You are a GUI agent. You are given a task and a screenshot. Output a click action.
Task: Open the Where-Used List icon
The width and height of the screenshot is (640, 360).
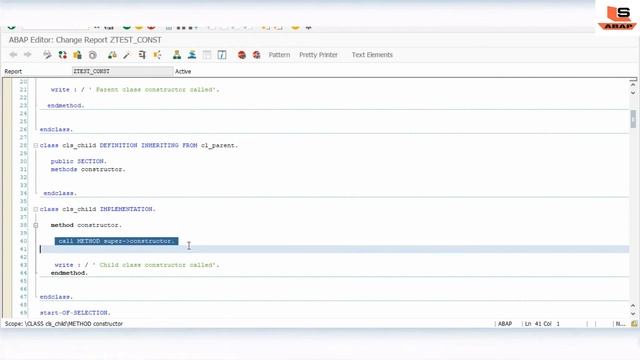158,55
